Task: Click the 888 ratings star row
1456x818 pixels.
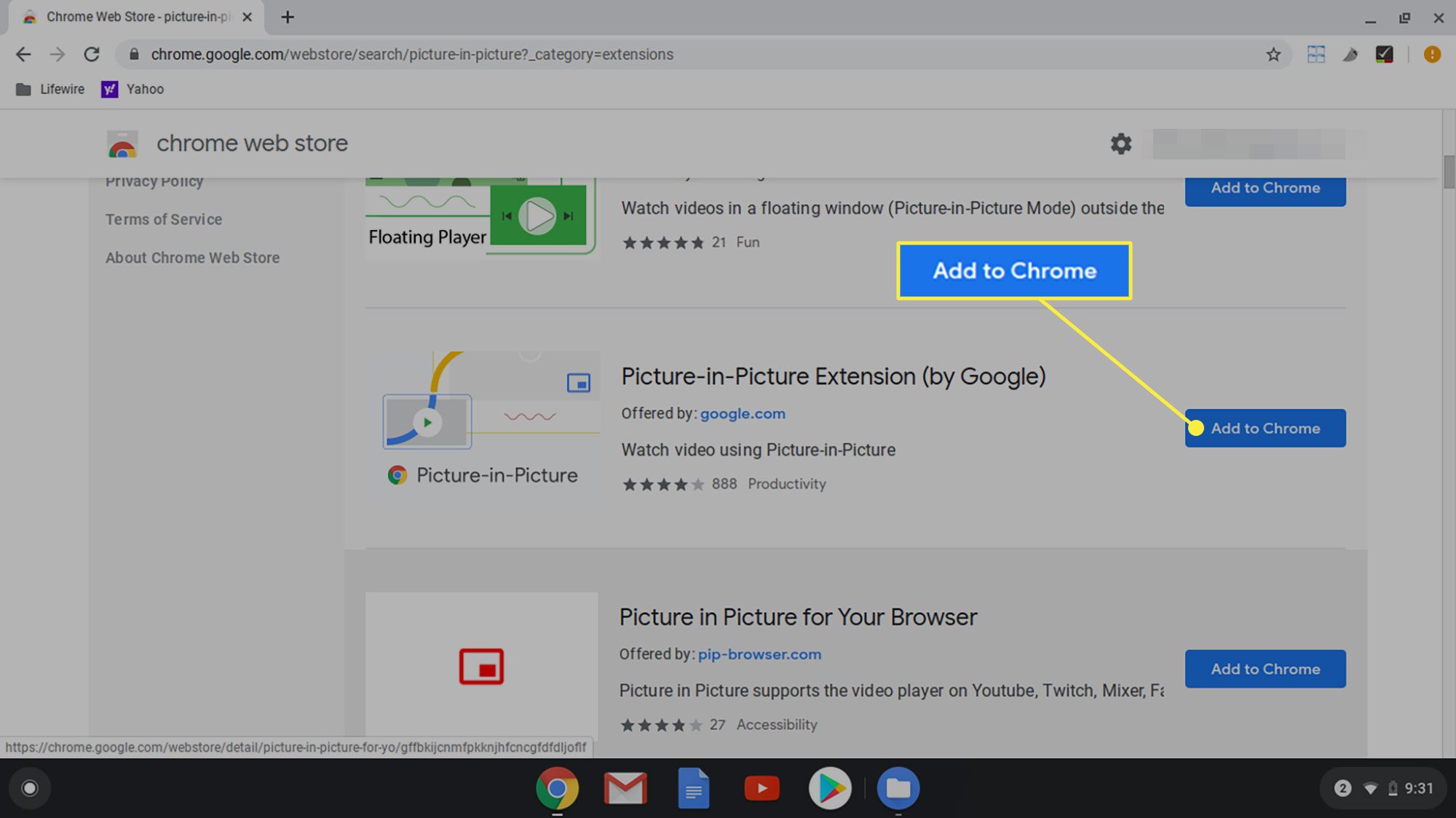Action: pyautogui.click(x=663, y=485)
